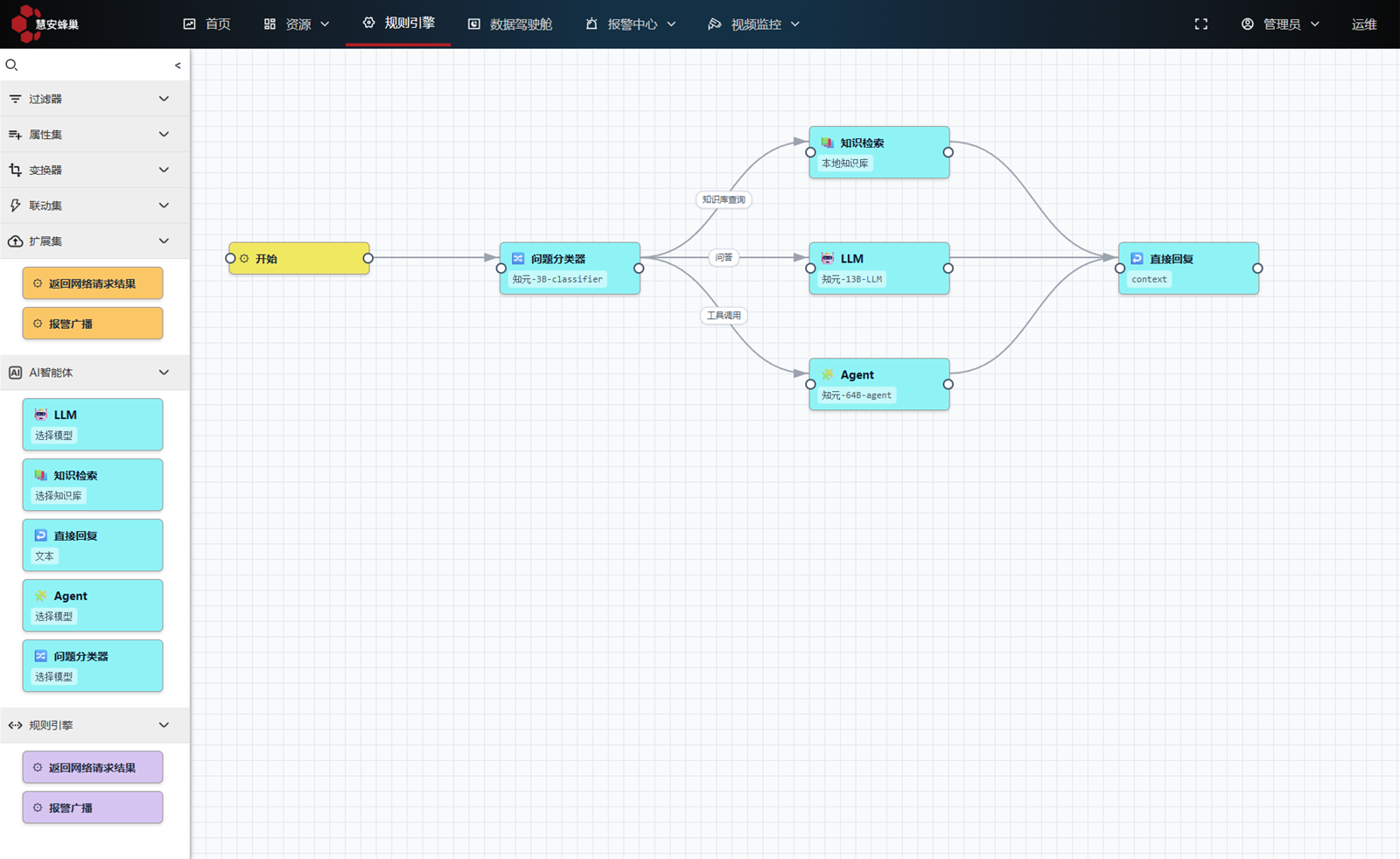This screenshot has width=1400, height=859.
Task: Click the search magnifier icon in the sidebar
Action: point(11,65)
